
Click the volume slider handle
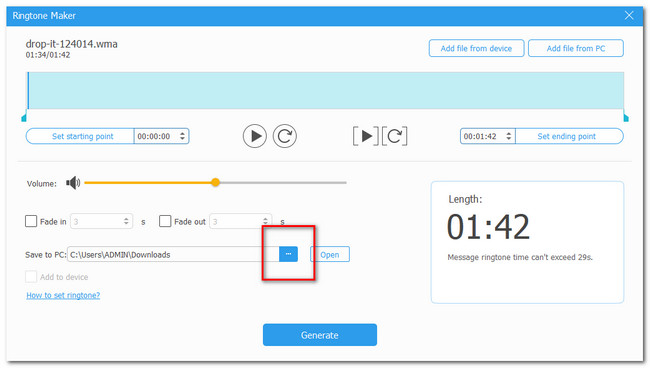[x=215, y=182]
